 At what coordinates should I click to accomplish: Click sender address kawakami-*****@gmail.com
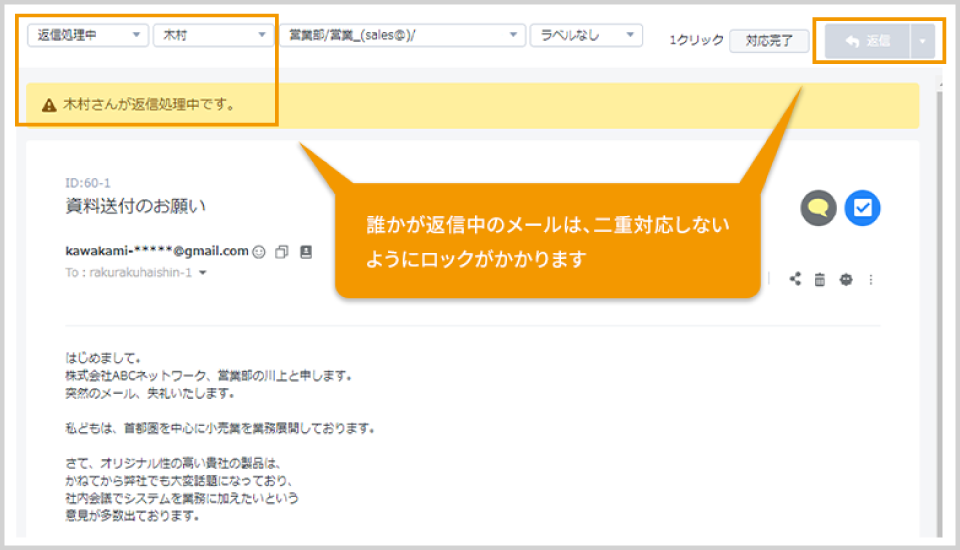(x=157, y=251)
